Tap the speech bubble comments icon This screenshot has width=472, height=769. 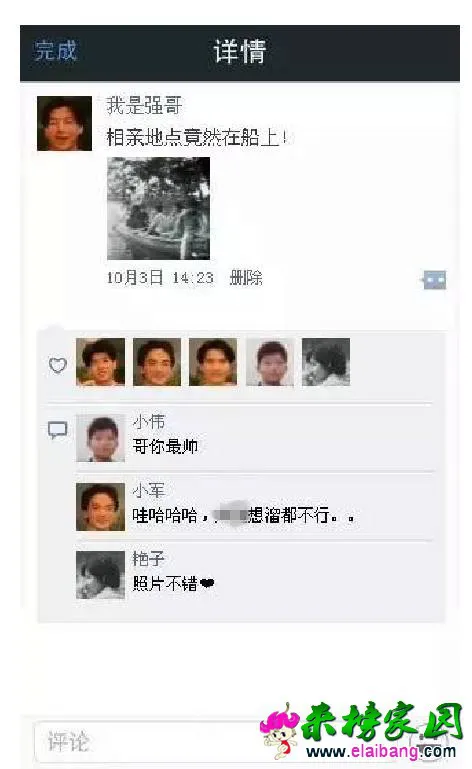[57, 431]
